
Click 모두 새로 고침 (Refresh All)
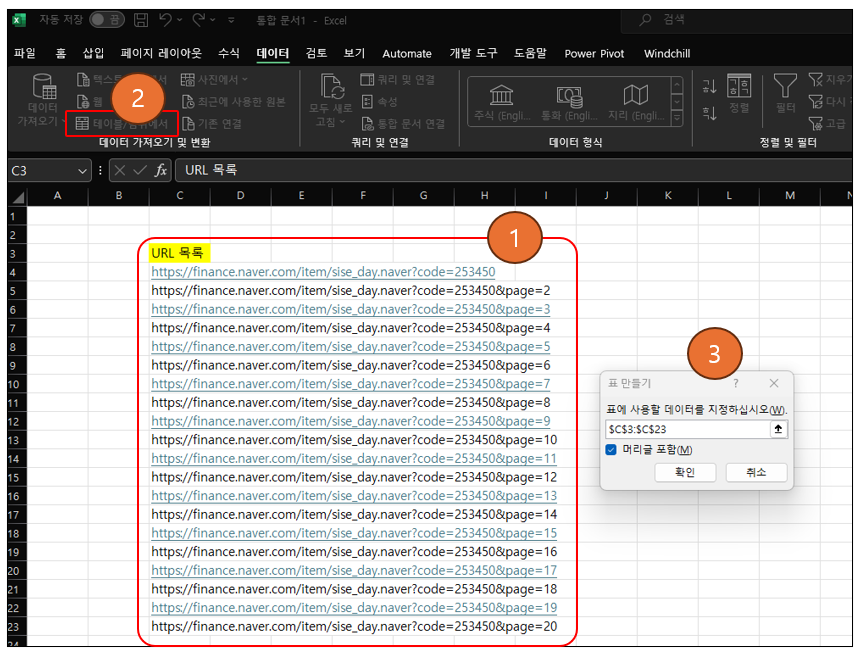pyautogui.click(x=331, y=100)
